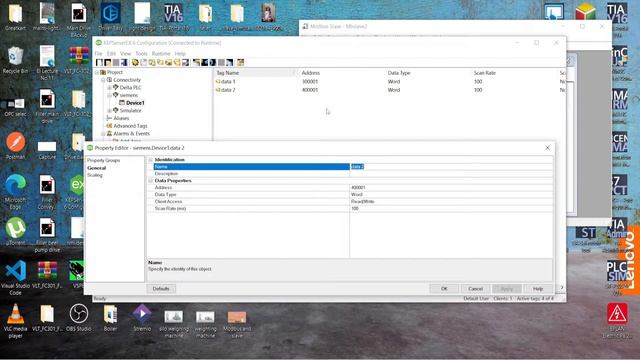Screen dimensions: 640x360
Task: Open the silo weighing machine desktop icon
Action: pos(173,324)
